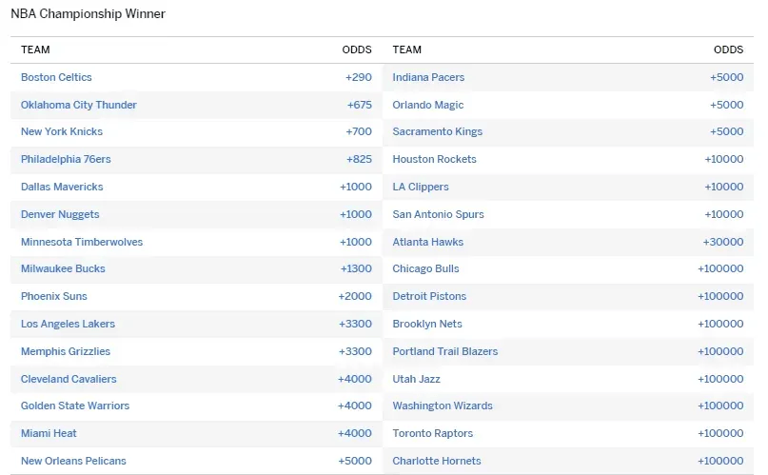The height and width of the screenshot is (475, 768).
Task: Open the Boston Celtics team link
Action: tap(56, 77)
